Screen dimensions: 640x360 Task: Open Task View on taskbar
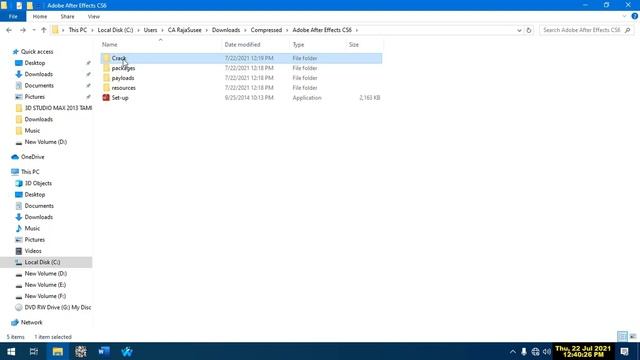tap(34, 351)
